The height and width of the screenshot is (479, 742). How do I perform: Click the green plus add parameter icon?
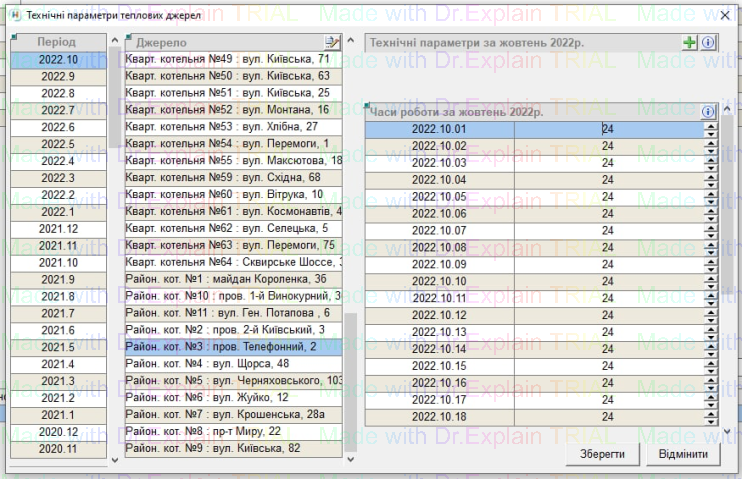tap(689, 43)
